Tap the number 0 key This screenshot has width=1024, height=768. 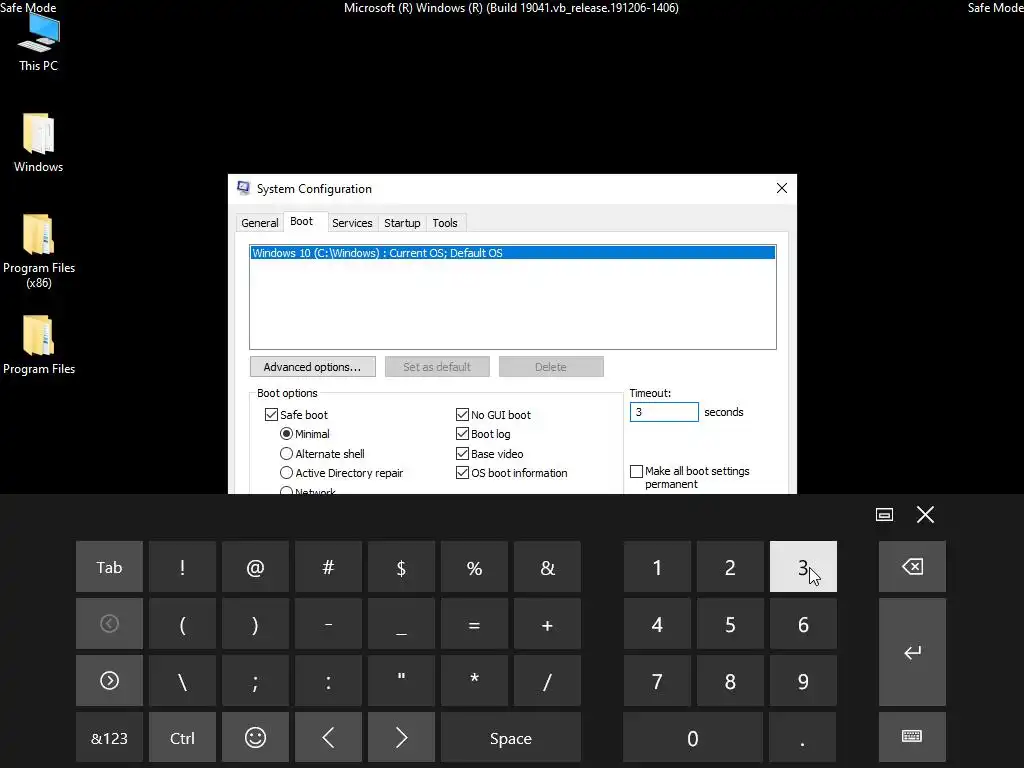(x=693, y=737)
